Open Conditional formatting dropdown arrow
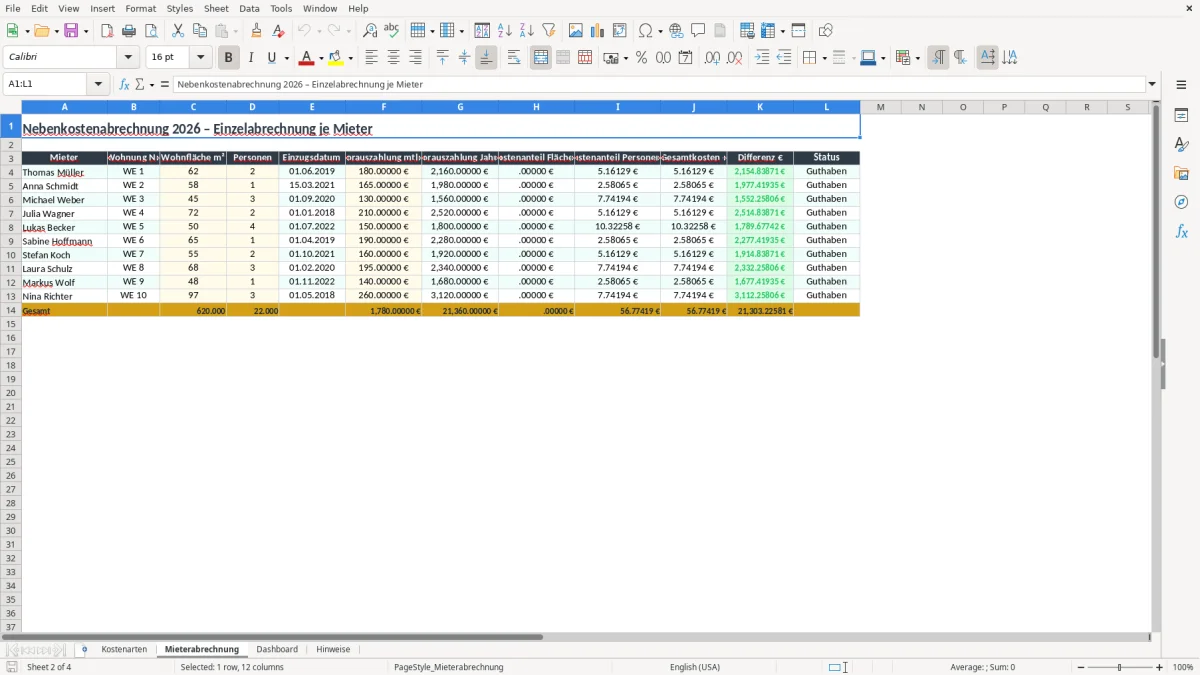Viewport: 1200px width, 675px height. click(x=917, y=58)
